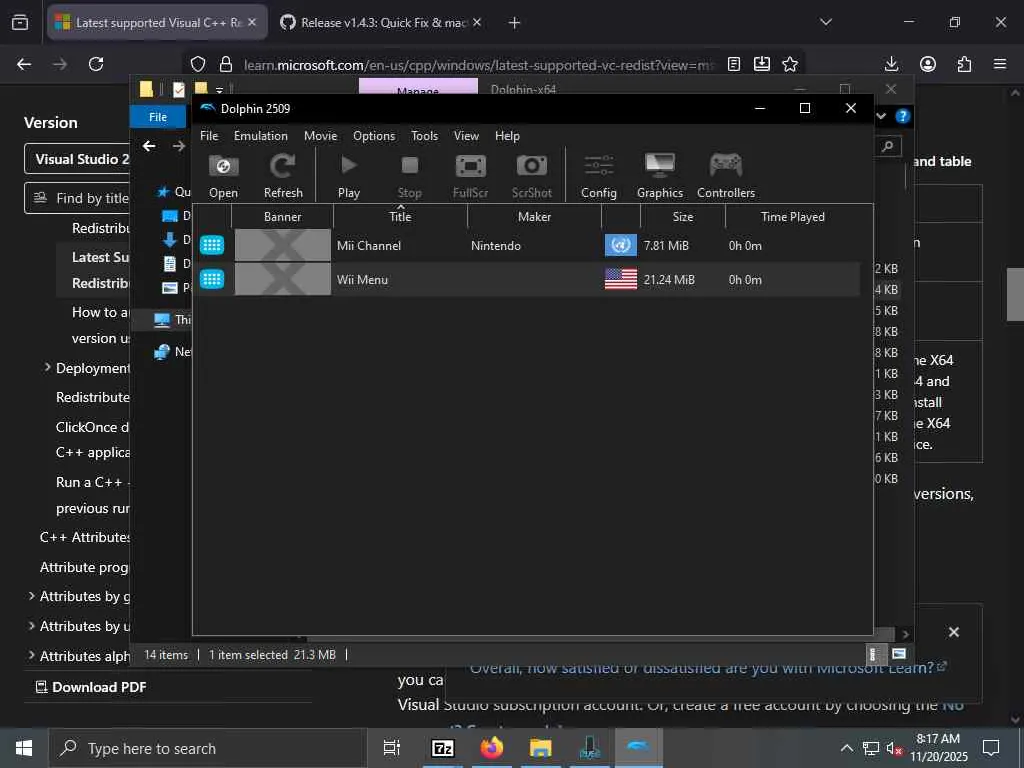Open a new Firefox tab
Viewport: 1024px width, 768px height.
coord(514,23)
